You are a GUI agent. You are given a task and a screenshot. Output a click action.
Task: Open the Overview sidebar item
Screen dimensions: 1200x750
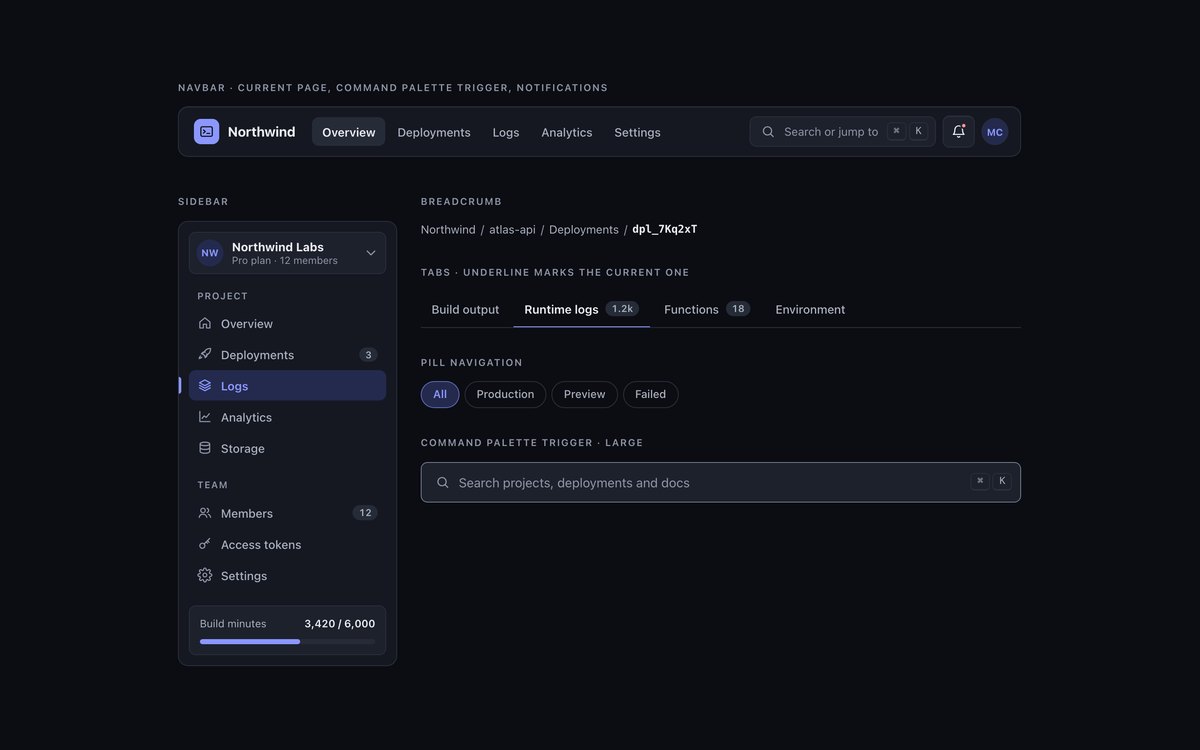point(287,324)
